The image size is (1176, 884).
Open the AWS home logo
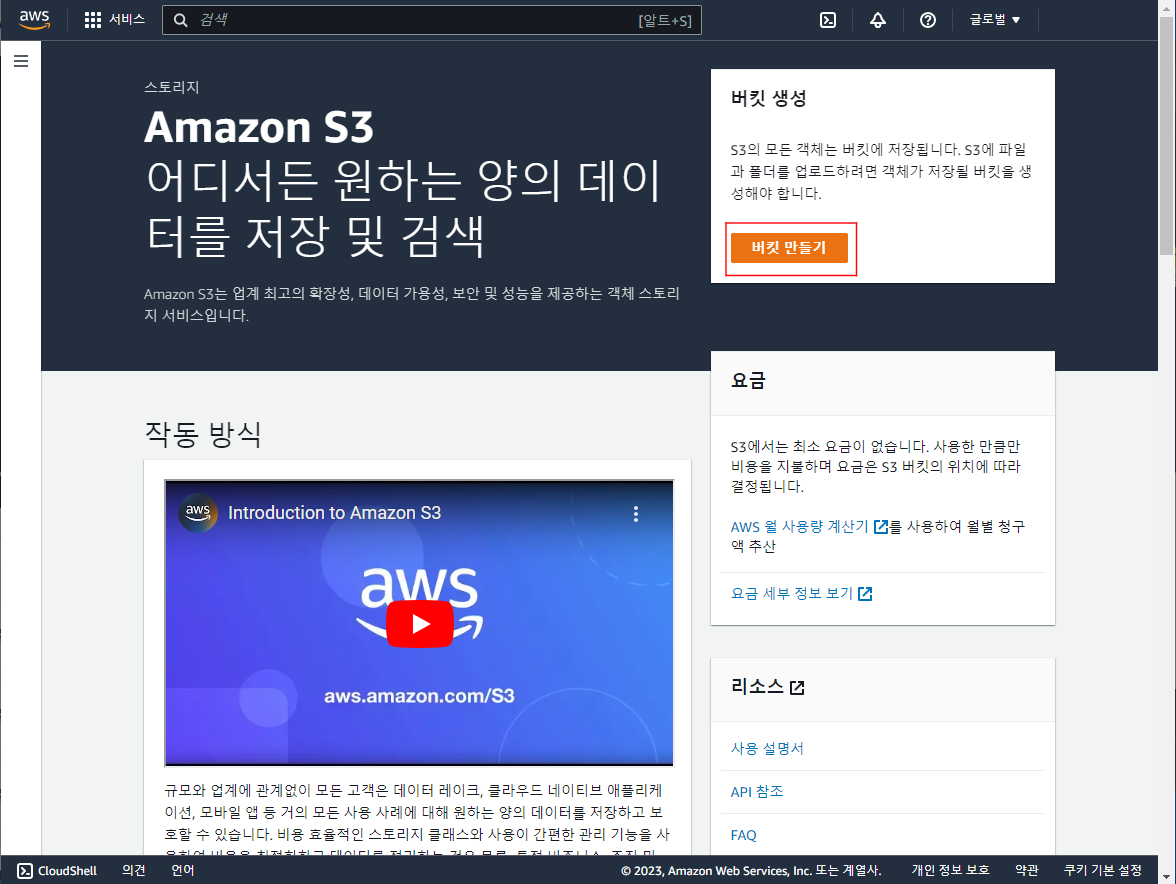click(34, 19)
